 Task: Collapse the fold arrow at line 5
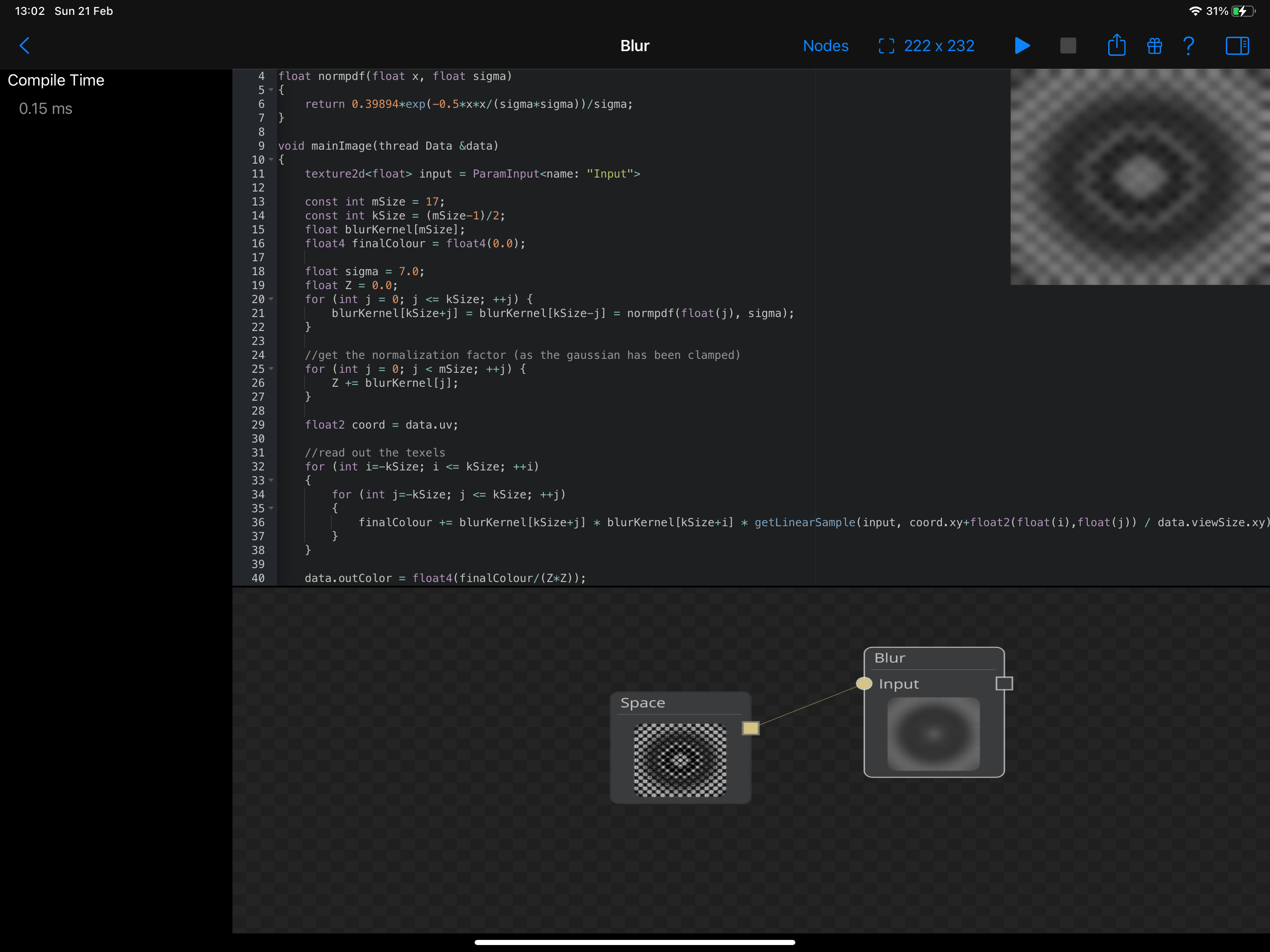click(271, 90)
